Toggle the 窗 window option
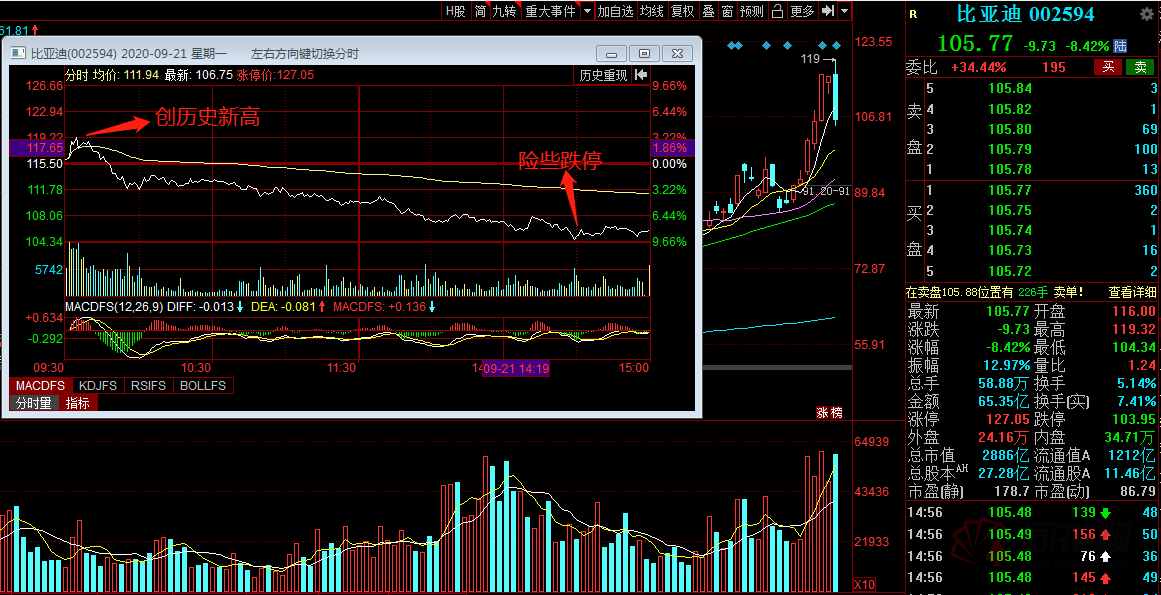 click(x=728, y=11)
